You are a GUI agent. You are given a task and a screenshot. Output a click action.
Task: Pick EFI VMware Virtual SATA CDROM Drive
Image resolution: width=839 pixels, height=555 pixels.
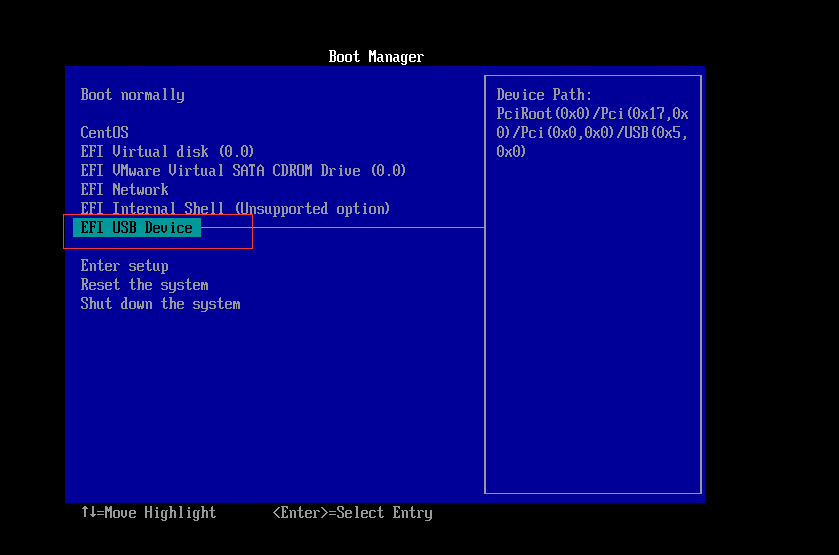click(x=243, y=171)
